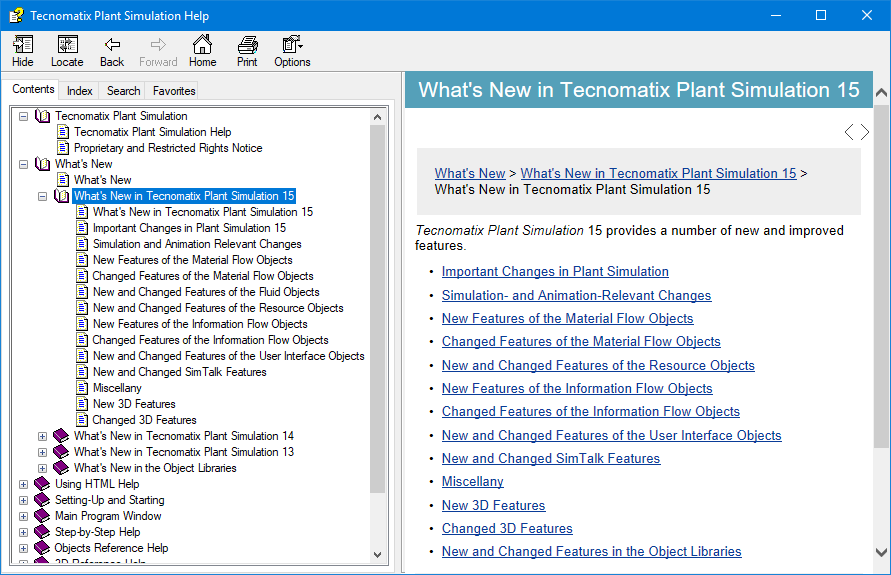Click the Locate toolbar icon
This screenshot has width=891, height=575.
pyautogui.click(x=67, y=51)
